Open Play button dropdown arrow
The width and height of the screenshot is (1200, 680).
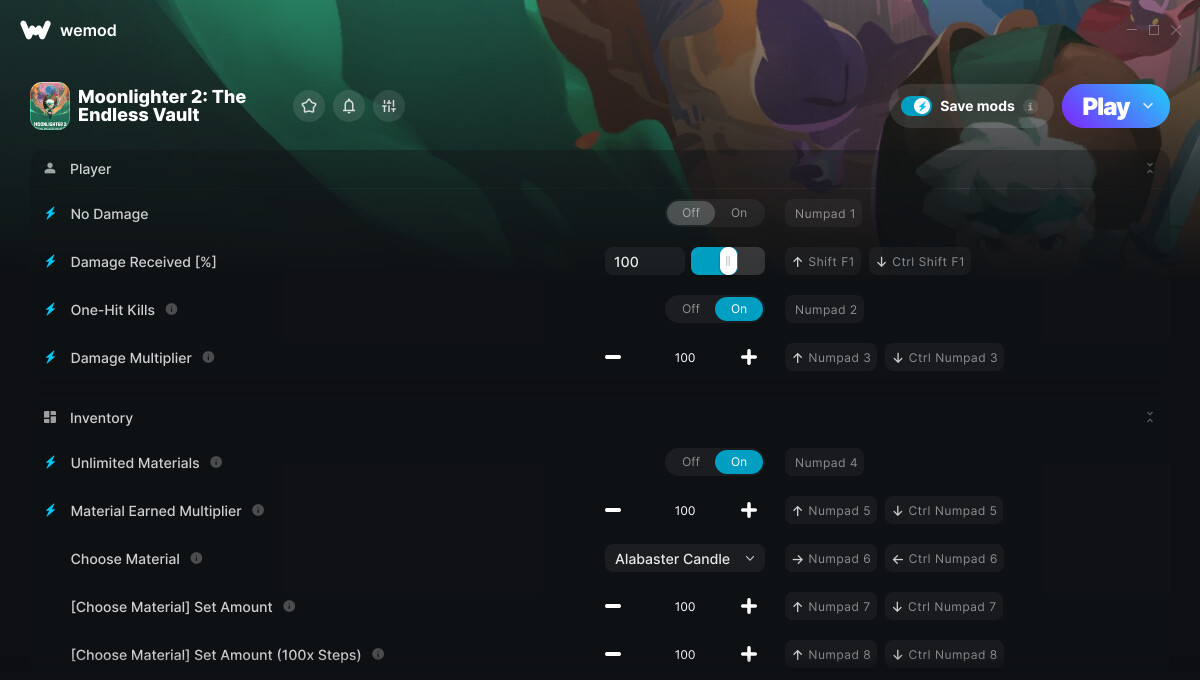(x=1148, y=106)
